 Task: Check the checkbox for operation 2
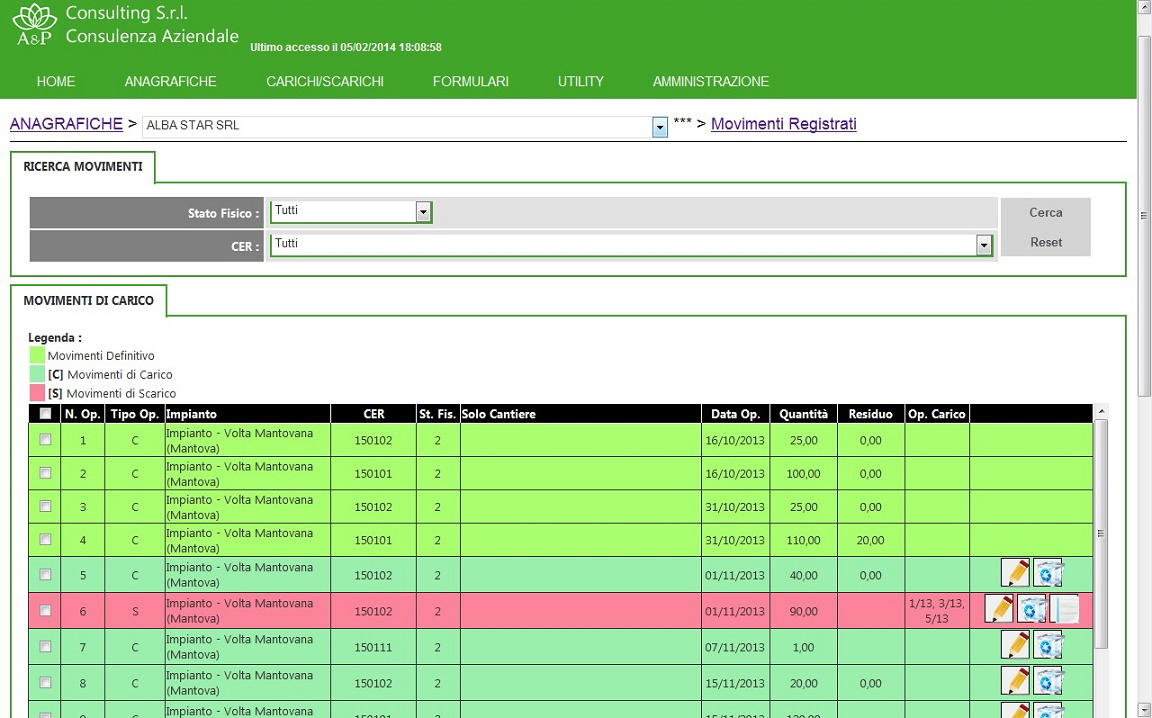(46, 473)
